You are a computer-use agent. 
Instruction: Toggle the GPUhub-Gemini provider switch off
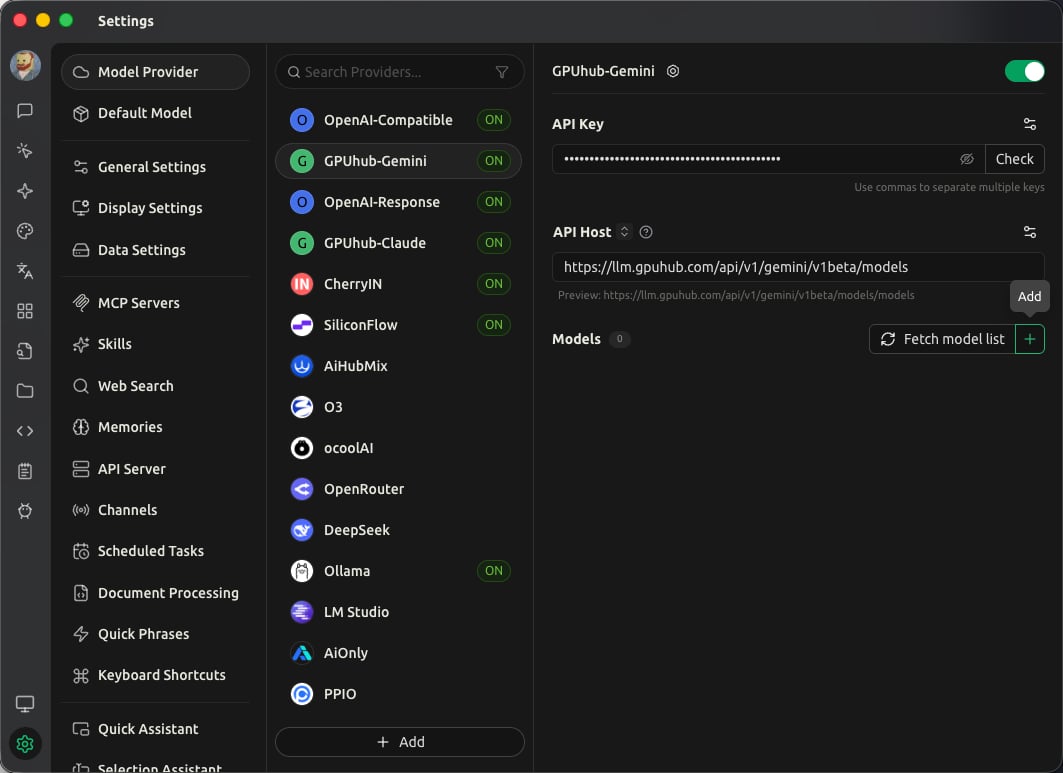tap(1024, 71)
